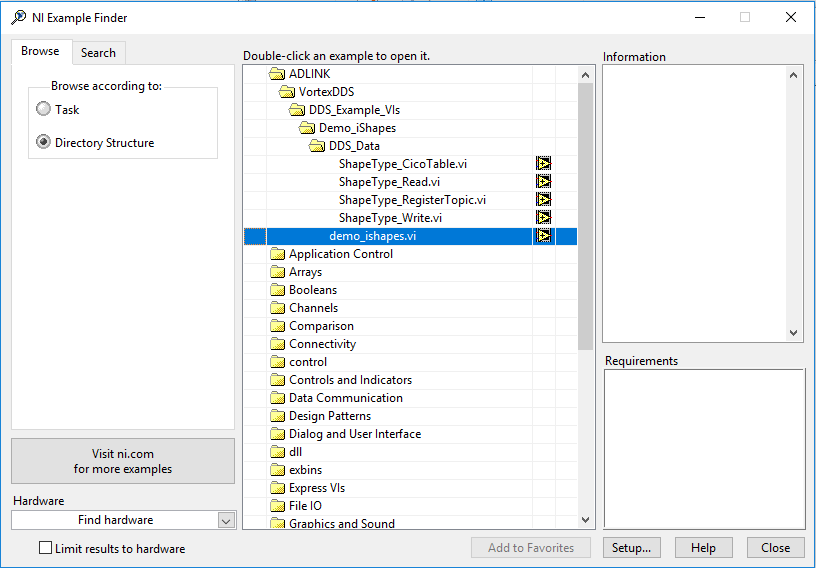Image resolution: width=816 pixels, height=568 pixels.
Task: Select ShapeType_RegisterTopic.vi in the list
Action: [410, 199]
